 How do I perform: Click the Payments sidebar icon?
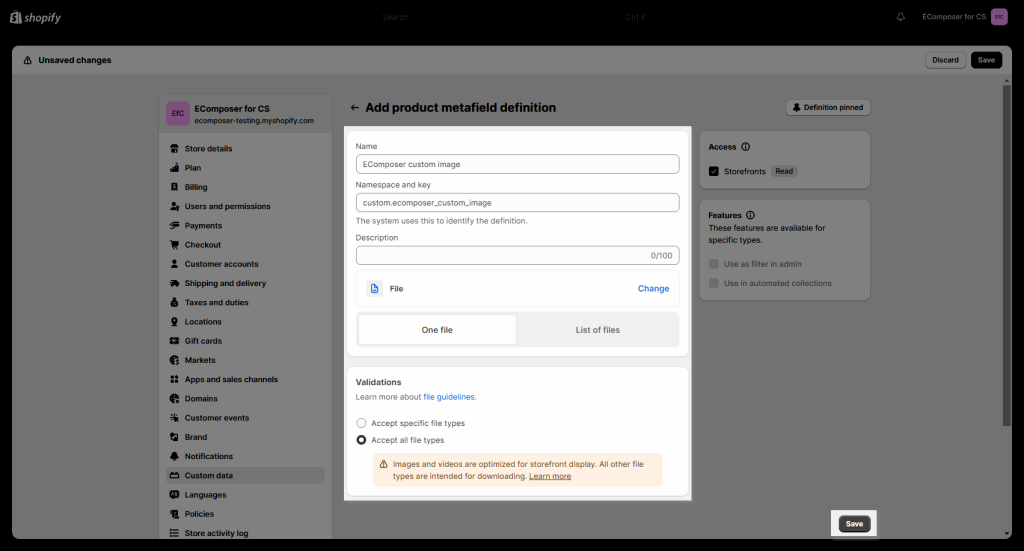pyautogui.click(x=174, y=226)
